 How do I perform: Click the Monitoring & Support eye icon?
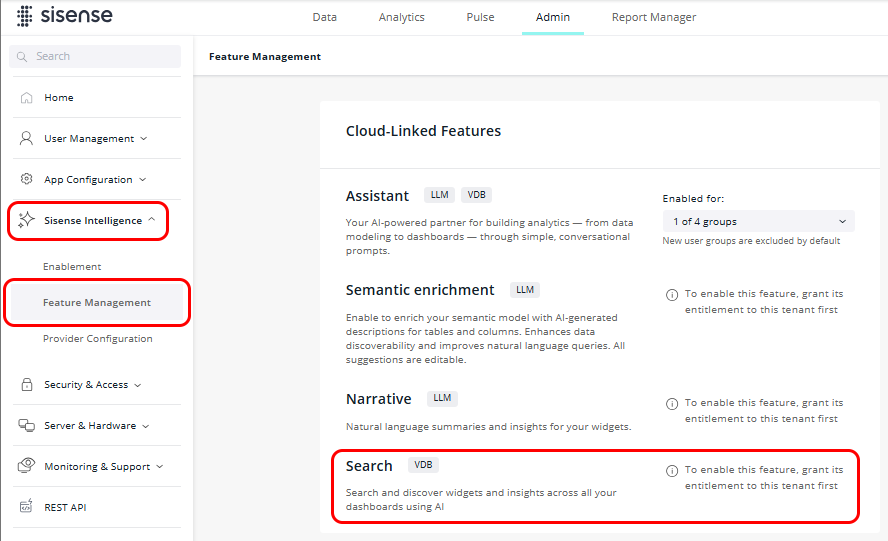click(x=27, y=466)
